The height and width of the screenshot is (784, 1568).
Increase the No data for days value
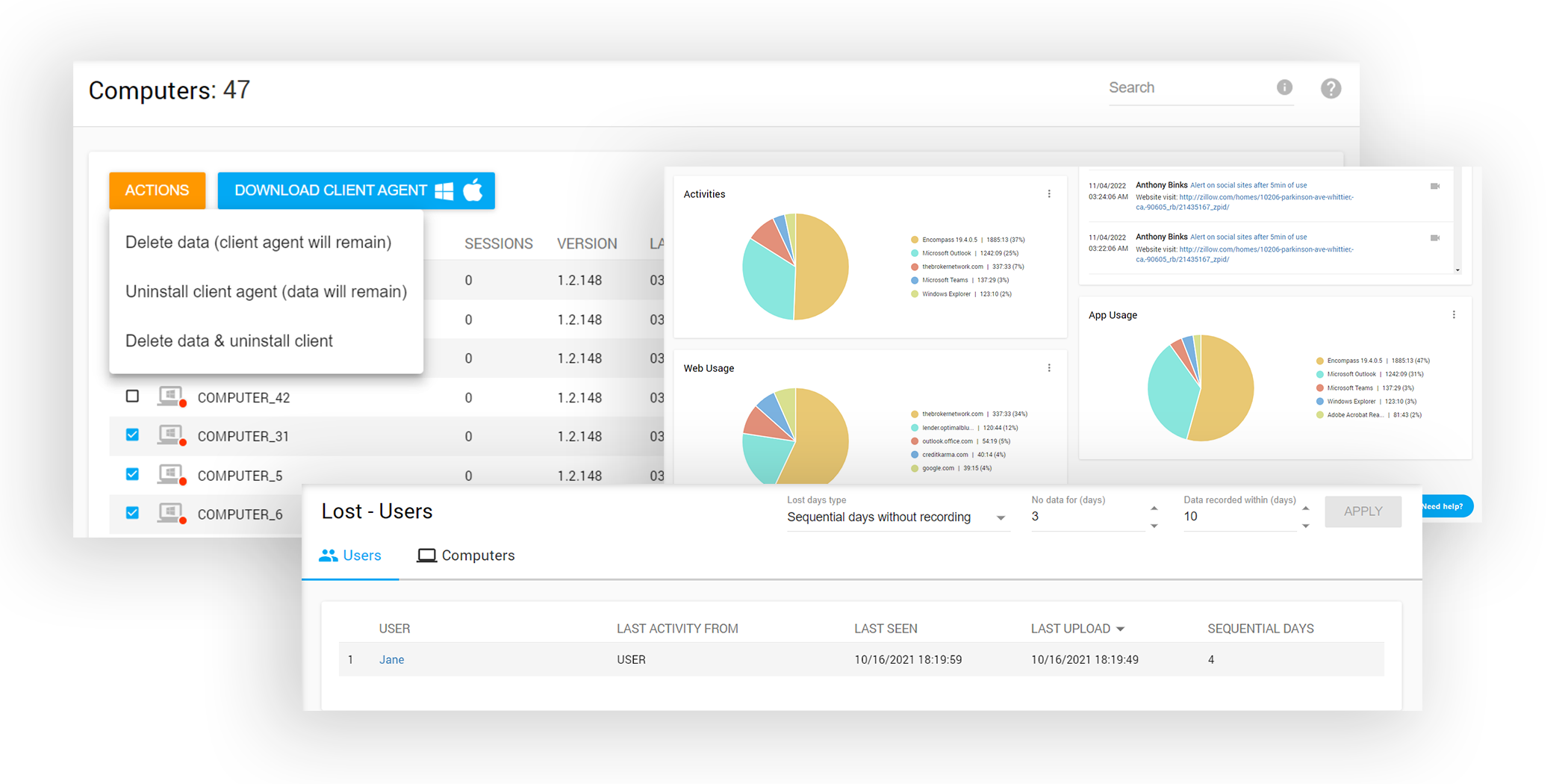click(x=1154, y=508)
